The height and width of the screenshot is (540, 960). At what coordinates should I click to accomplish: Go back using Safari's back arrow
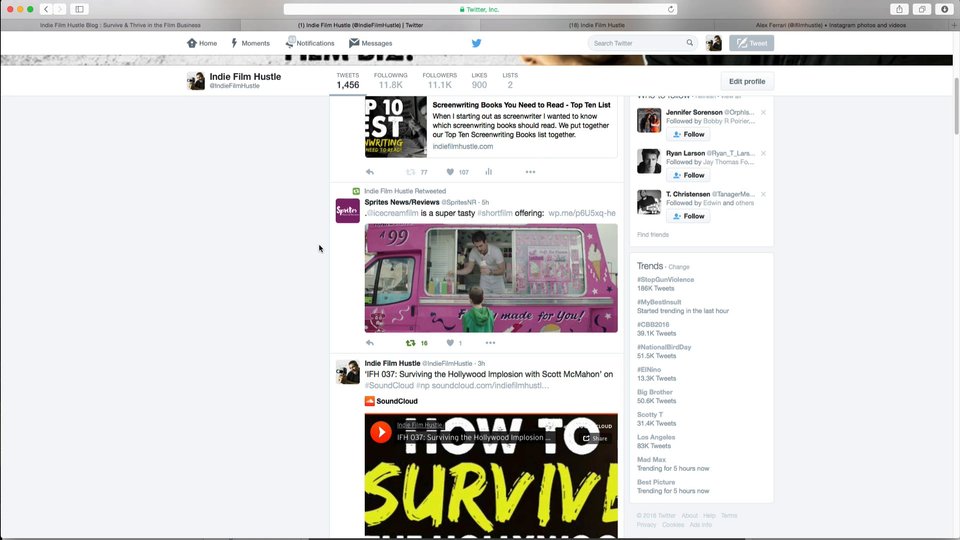click(46, 9)
